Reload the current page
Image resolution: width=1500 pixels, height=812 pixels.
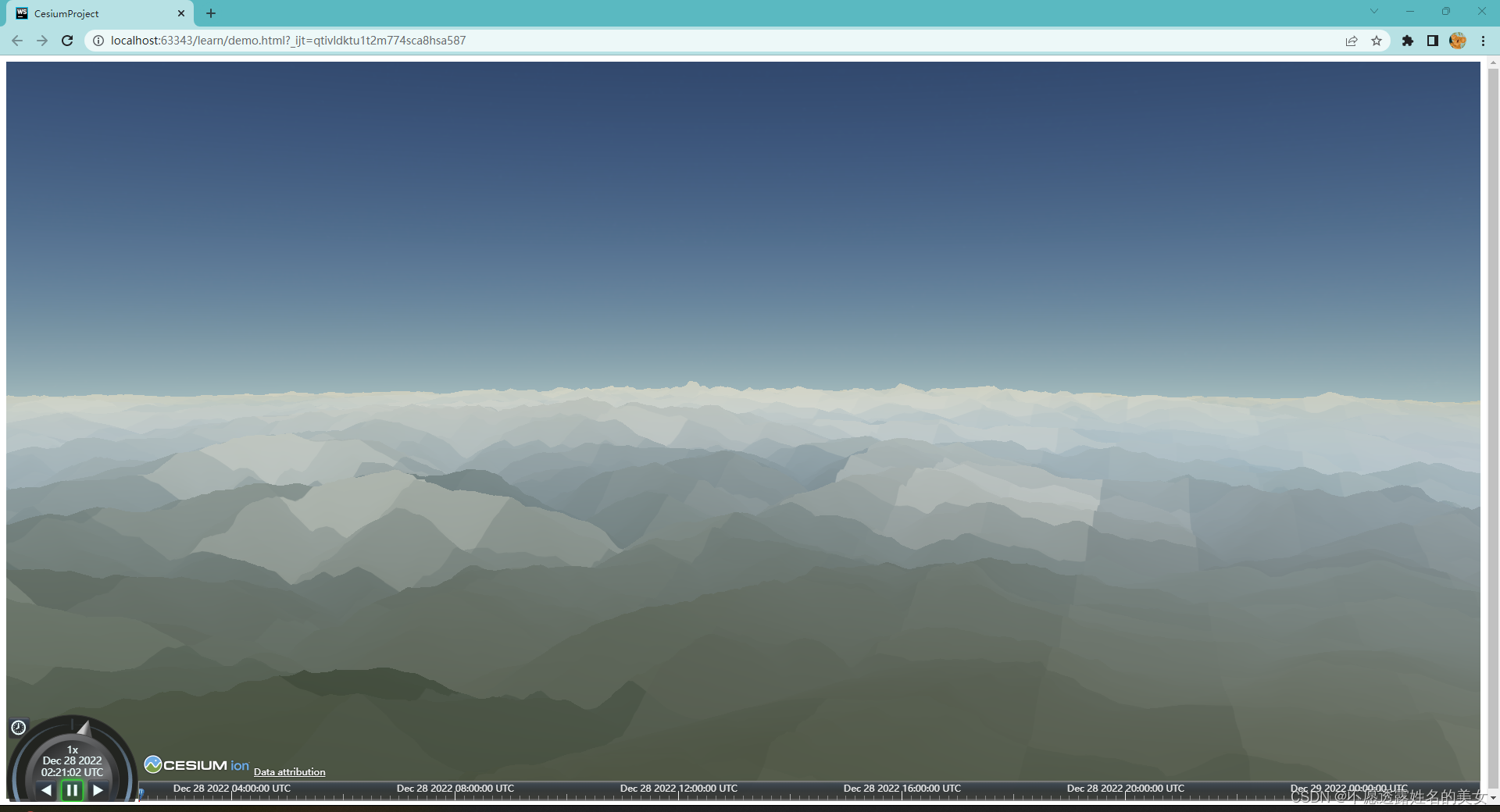click(67, 41)
